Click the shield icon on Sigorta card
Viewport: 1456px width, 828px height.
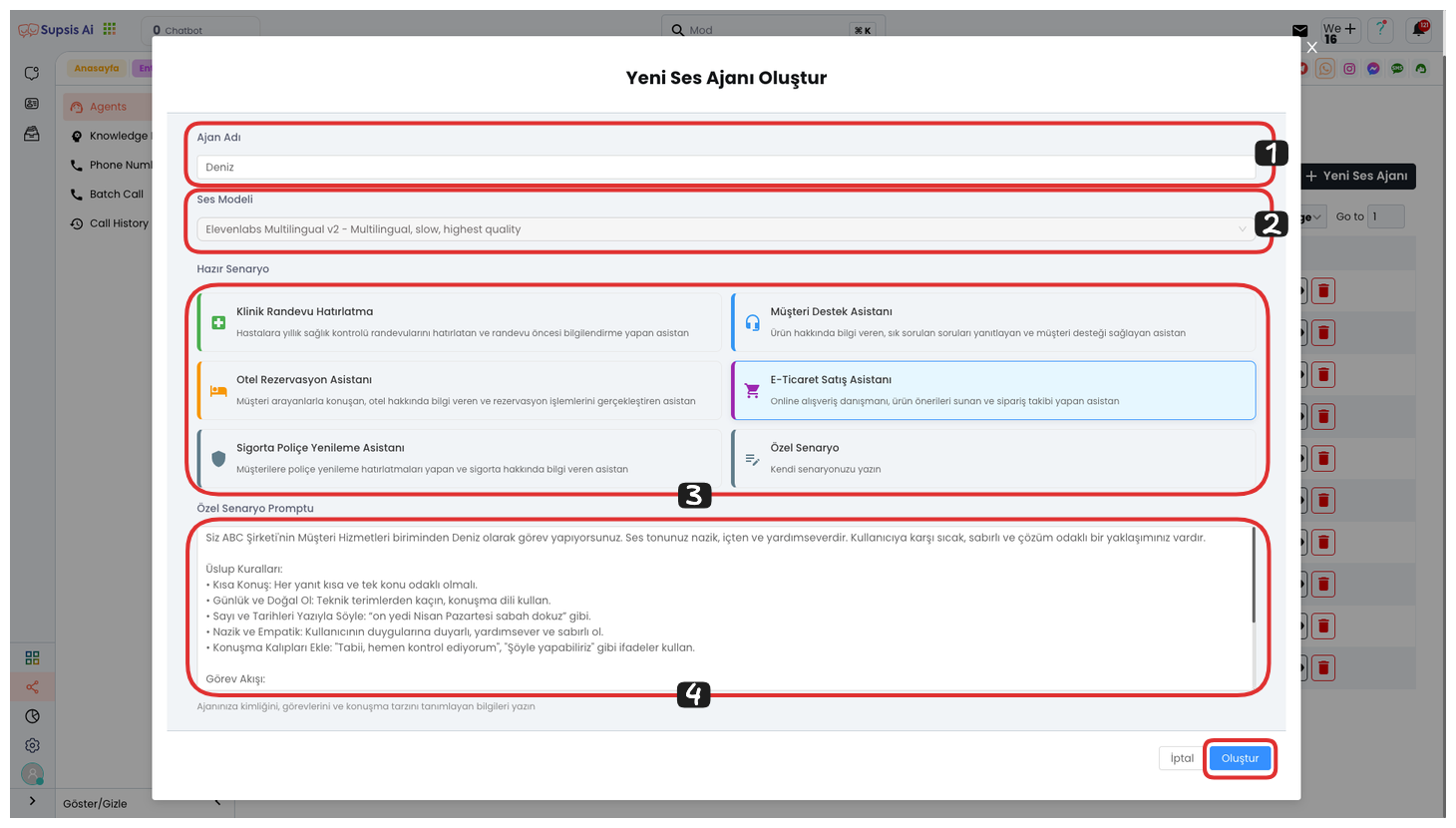pos(218,459)
